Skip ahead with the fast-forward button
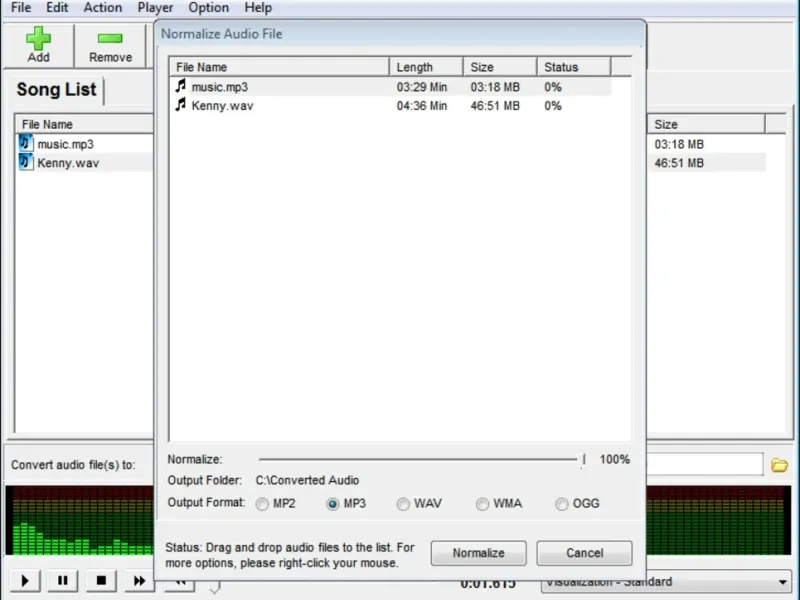The image size is (800, 600). click(139, 581)
